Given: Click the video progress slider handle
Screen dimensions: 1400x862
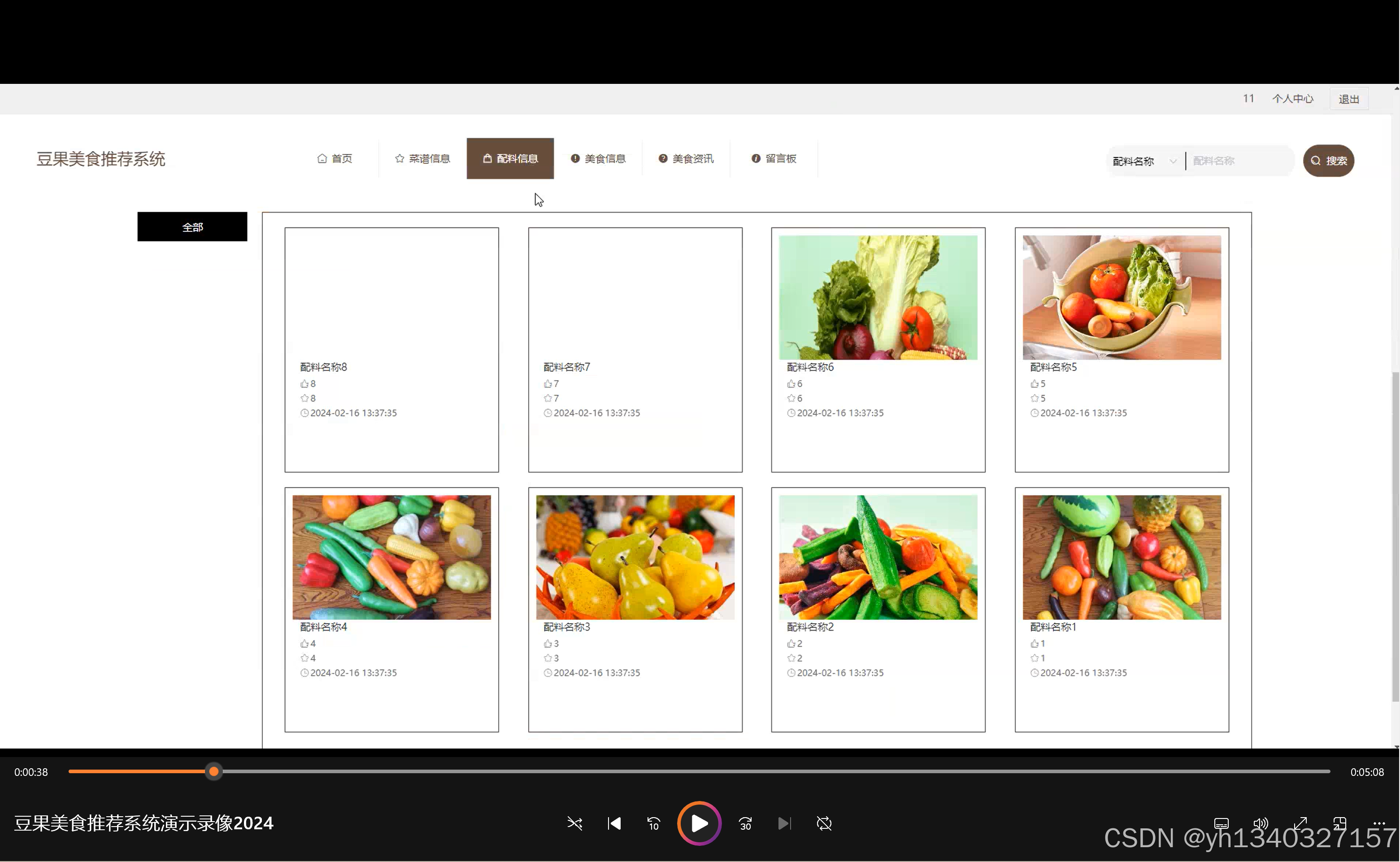Looking at the screenshot, I should pos(214,771).
